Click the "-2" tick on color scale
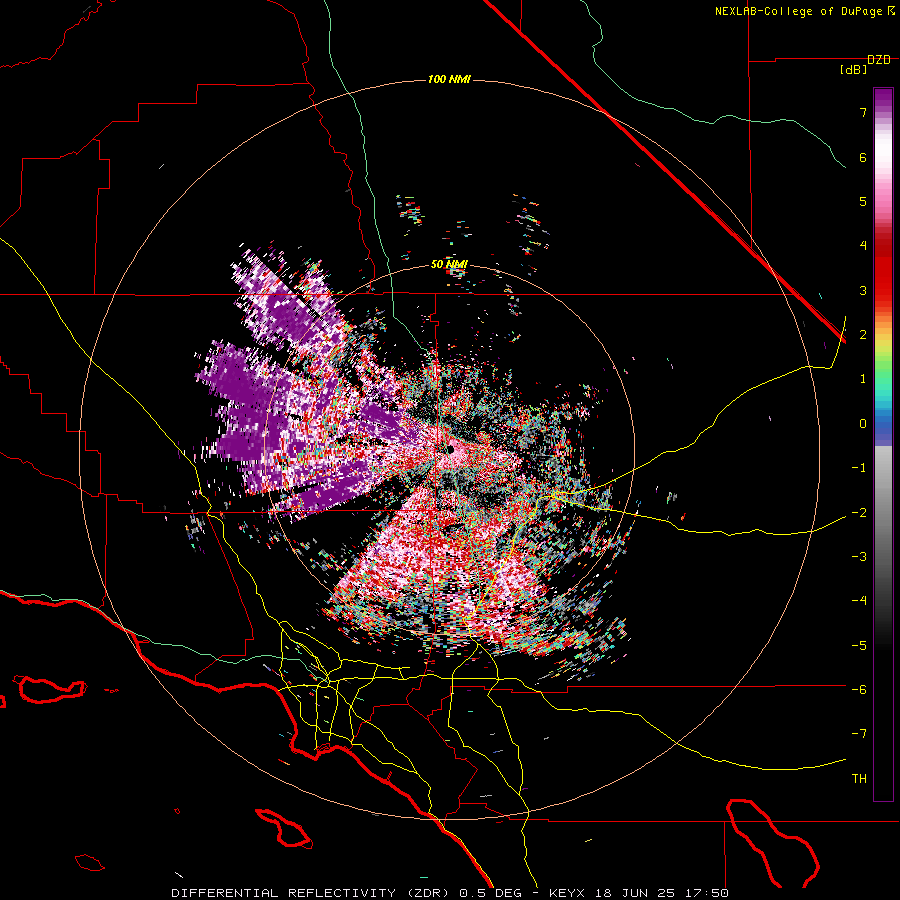Screen dimensions: 900x900 [x=859, y=512]
